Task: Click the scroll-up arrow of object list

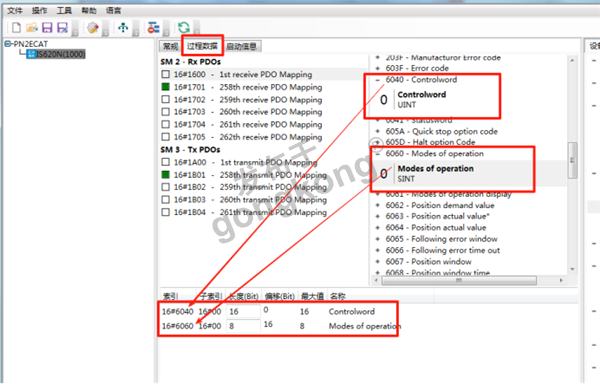Action: coord(572,60)
